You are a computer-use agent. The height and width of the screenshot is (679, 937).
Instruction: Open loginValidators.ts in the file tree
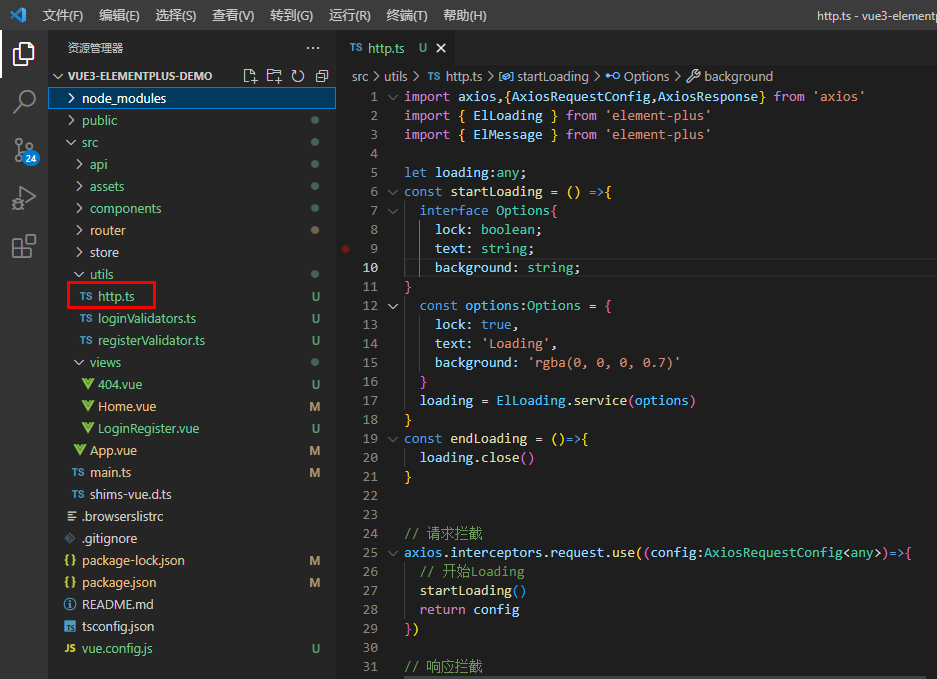click(x=192, y=318)
